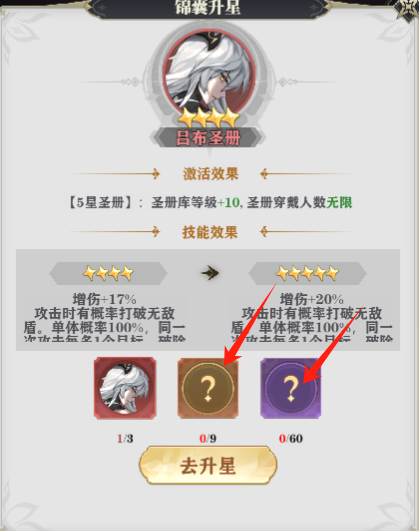Click the 吕布圣册 name label
Viewport: 419px width, 531px height.
(208, 137)
